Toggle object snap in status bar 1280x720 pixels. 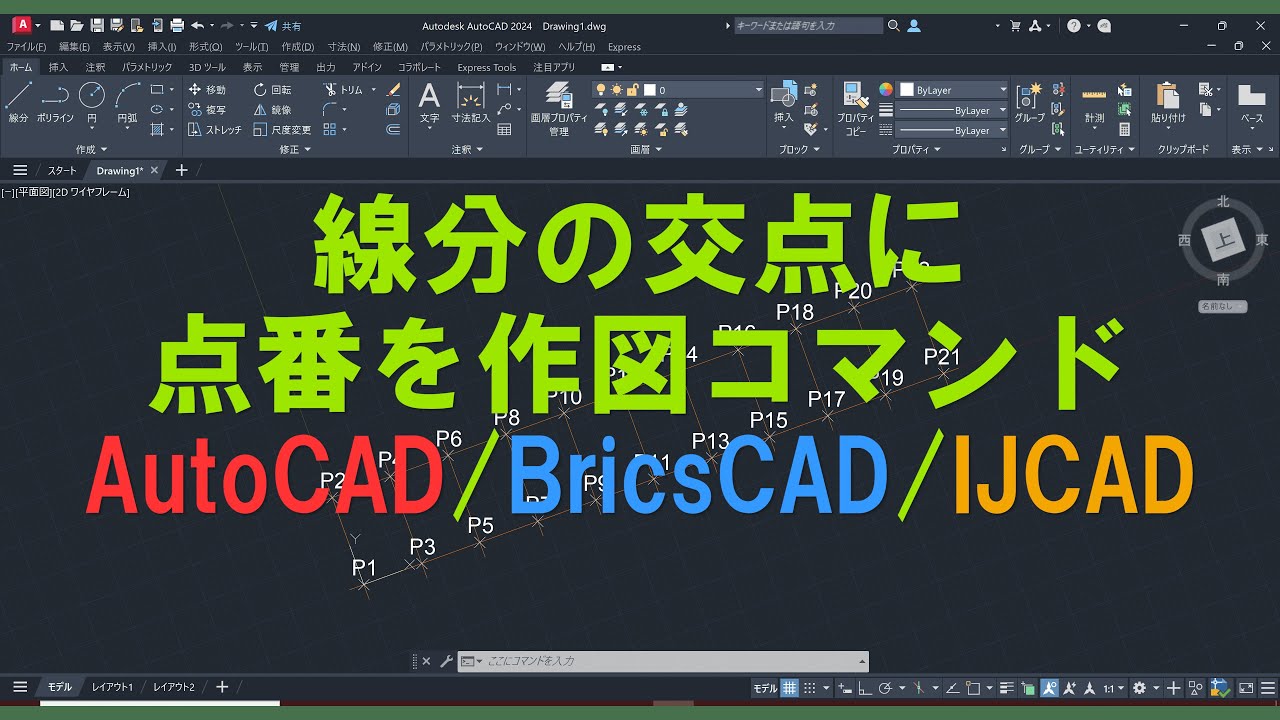[972, 688]
